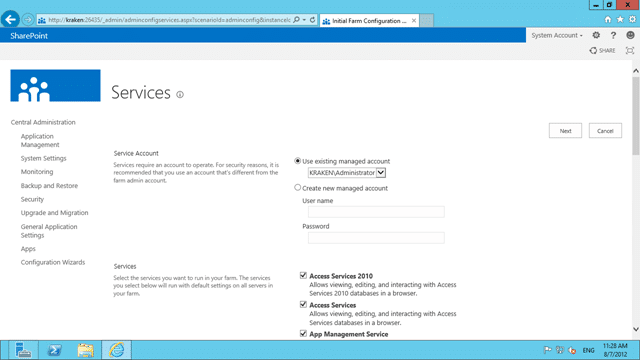640x360 pixels.
Task: Click the browser address bar URL
Action: [x=169, y=20]
